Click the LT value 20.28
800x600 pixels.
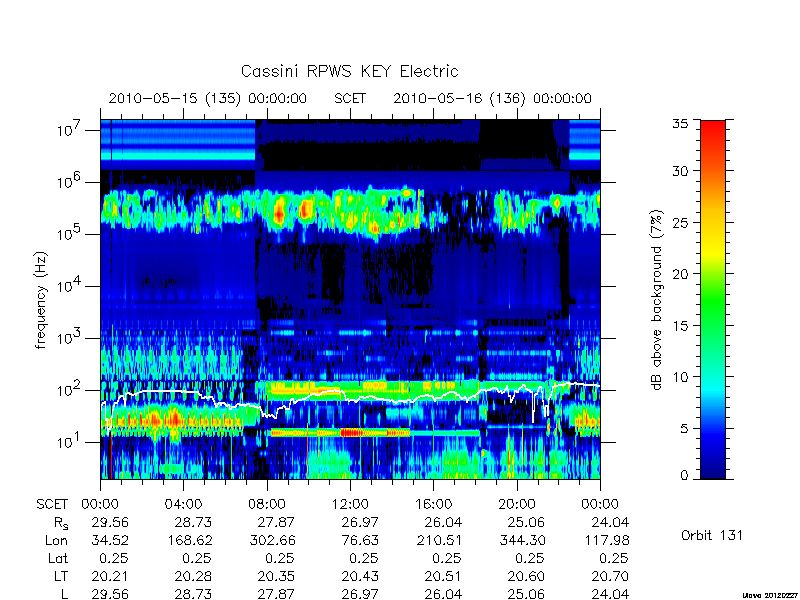[193, 576]
